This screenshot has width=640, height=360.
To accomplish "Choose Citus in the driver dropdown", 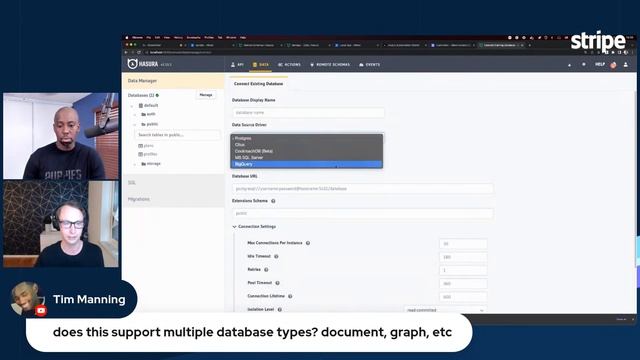I will [x=307, y=144].
